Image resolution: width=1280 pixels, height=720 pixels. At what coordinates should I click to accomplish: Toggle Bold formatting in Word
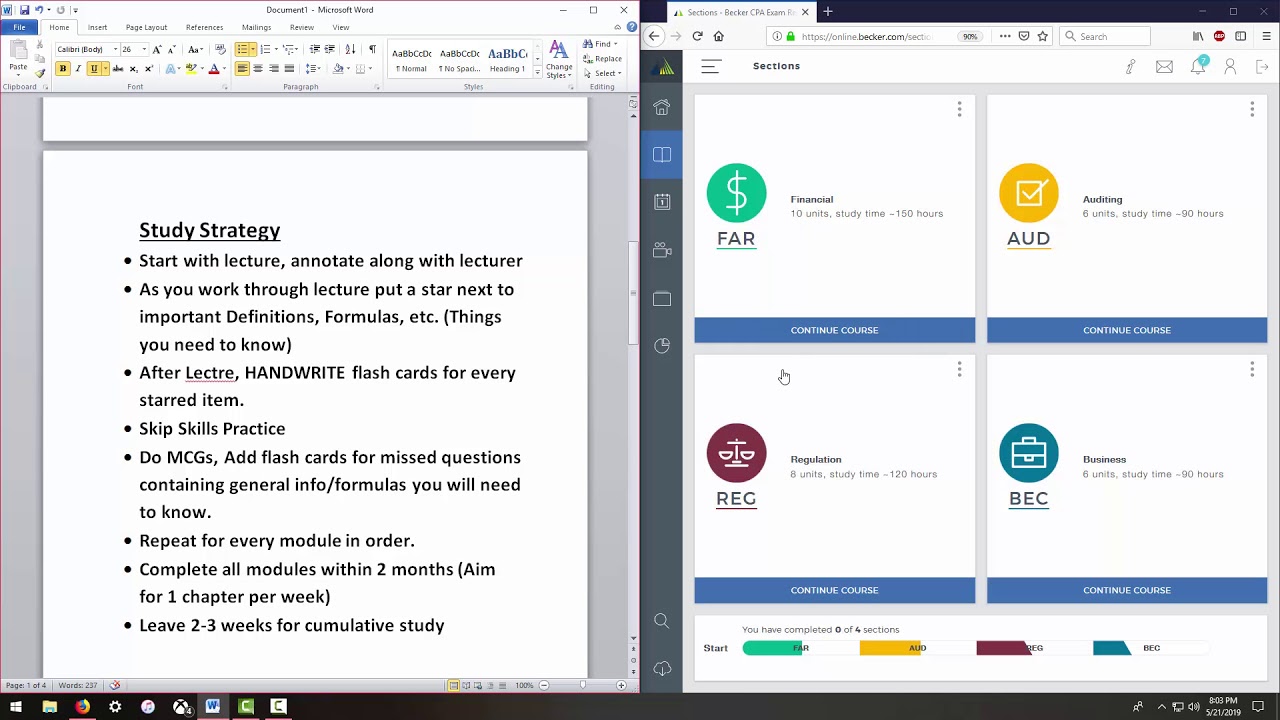pyautogui.click(x=62, y=69)
